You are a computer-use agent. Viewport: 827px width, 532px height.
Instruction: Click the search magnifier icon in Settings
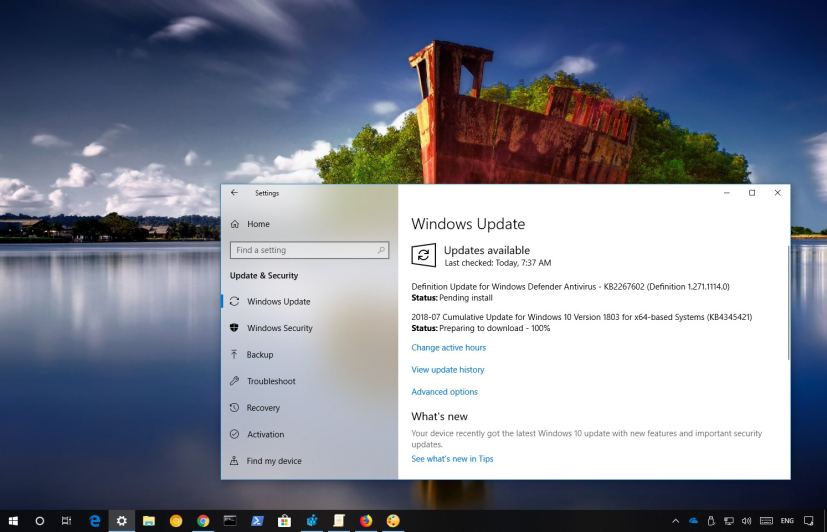(381, 250)
